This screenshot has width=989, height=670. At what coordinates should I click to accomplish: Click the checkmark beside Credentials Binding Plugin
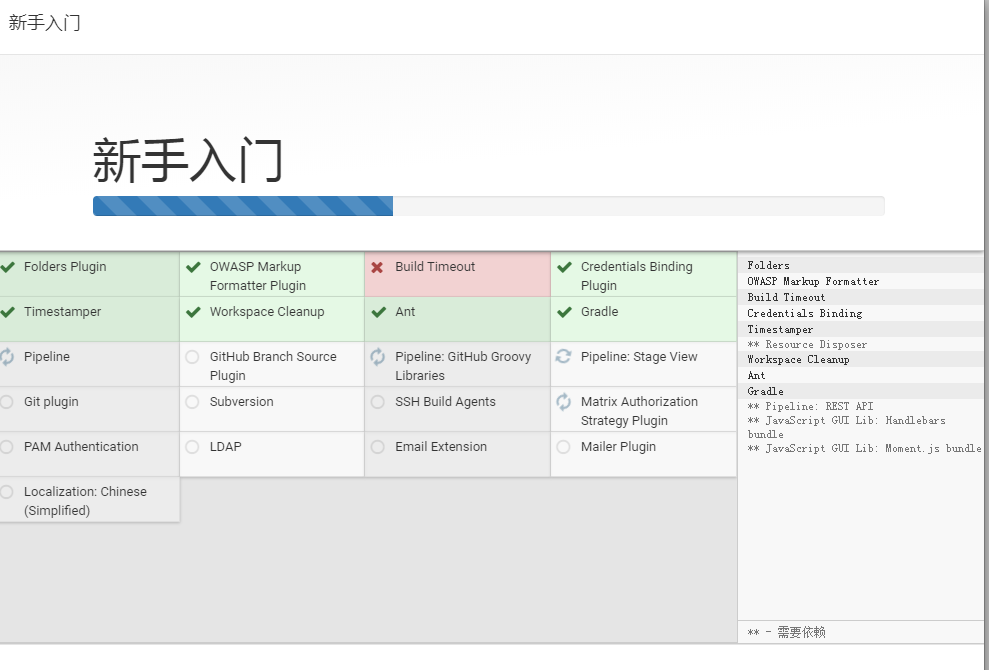tap(565, 267)
